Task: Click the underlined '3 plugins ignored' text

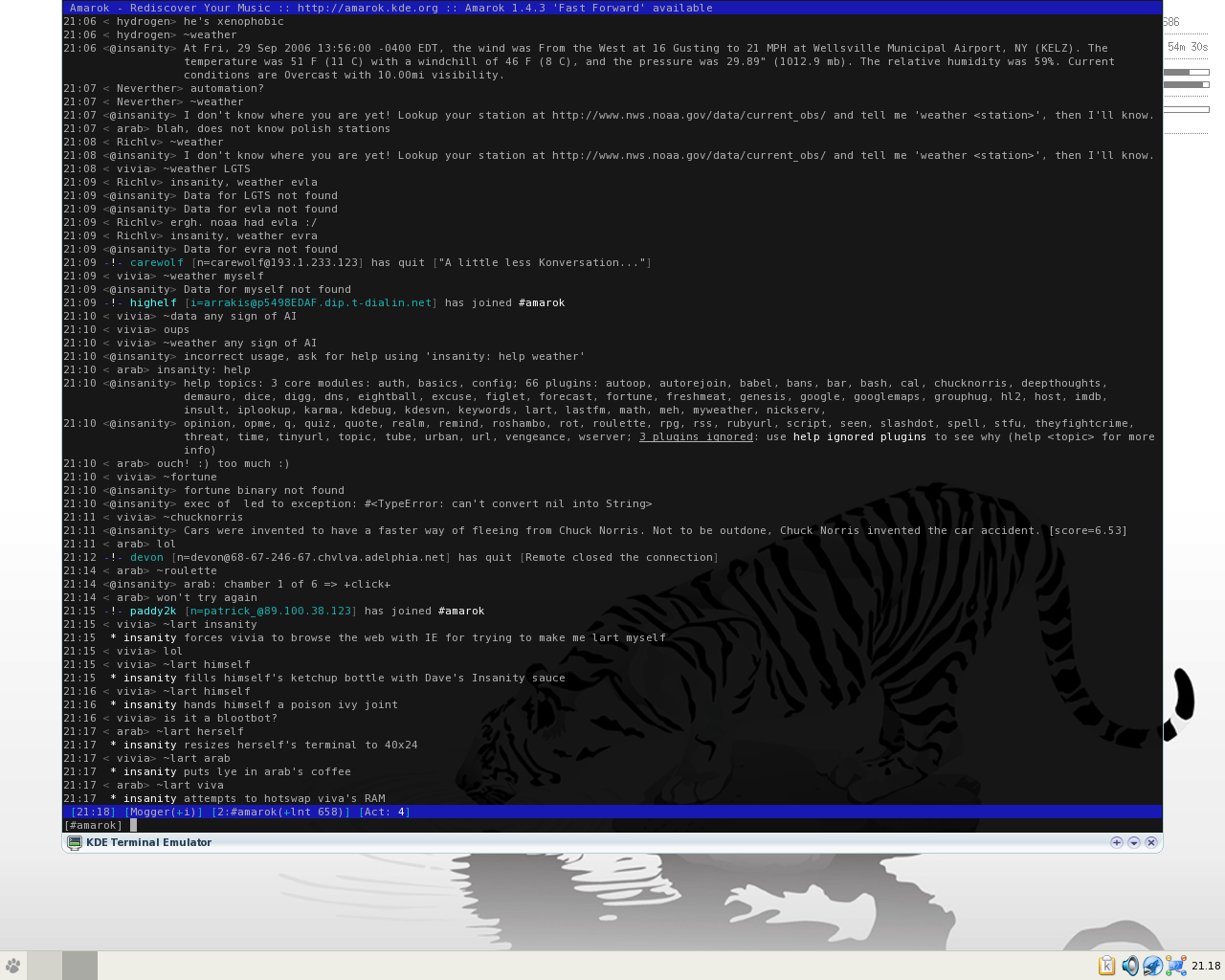Action: coord(696,436)
